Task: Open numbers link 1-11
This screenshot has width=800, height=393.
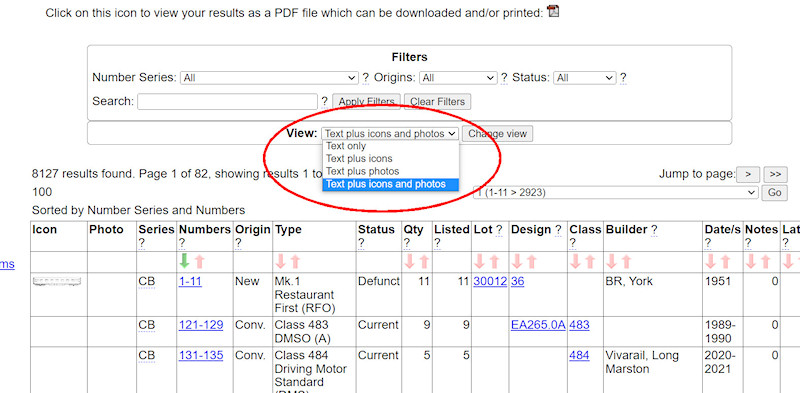Action: [190, 281]
